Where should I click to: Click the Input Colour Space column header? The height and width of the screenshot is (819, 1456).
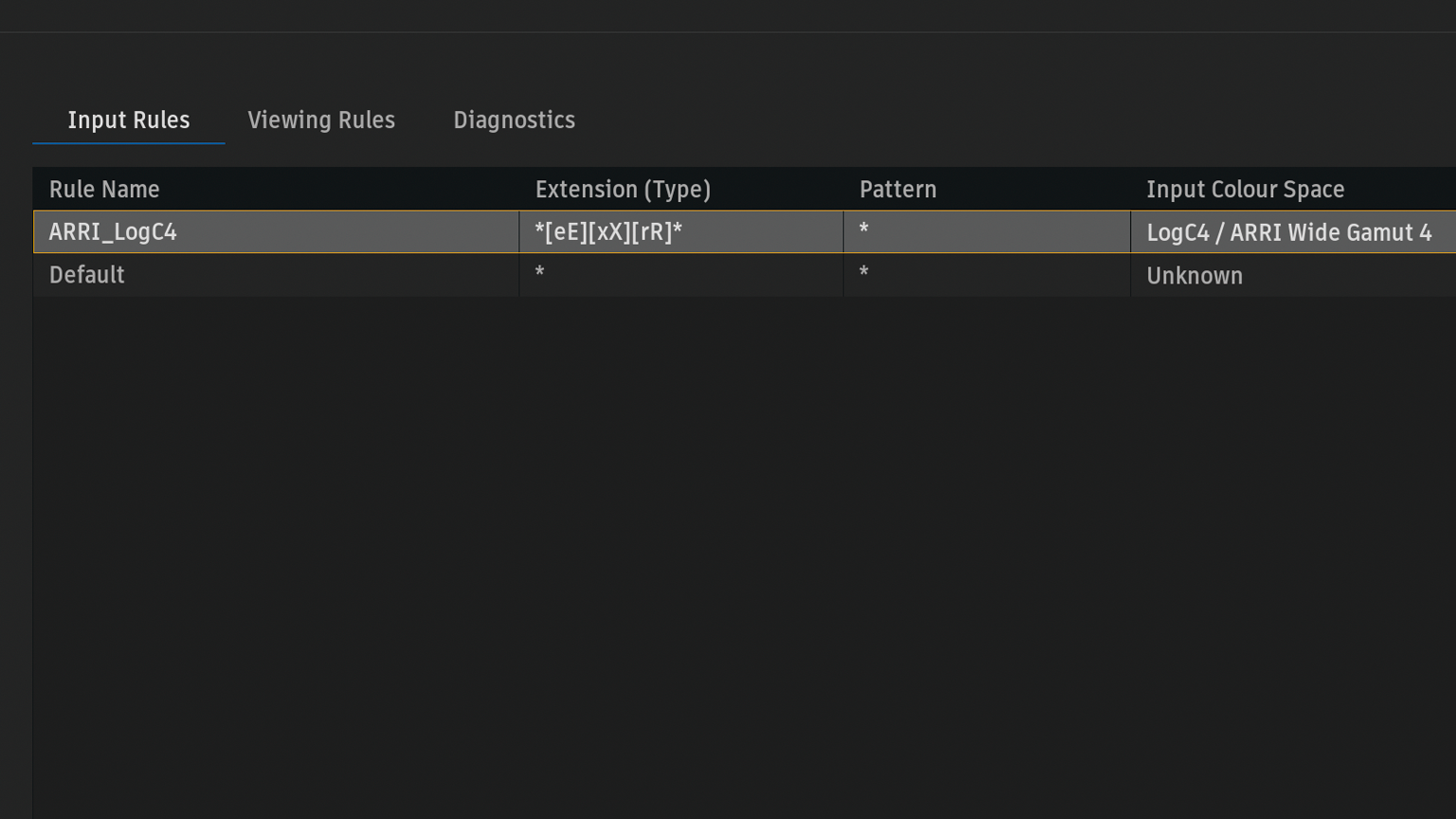(1245, 190)
